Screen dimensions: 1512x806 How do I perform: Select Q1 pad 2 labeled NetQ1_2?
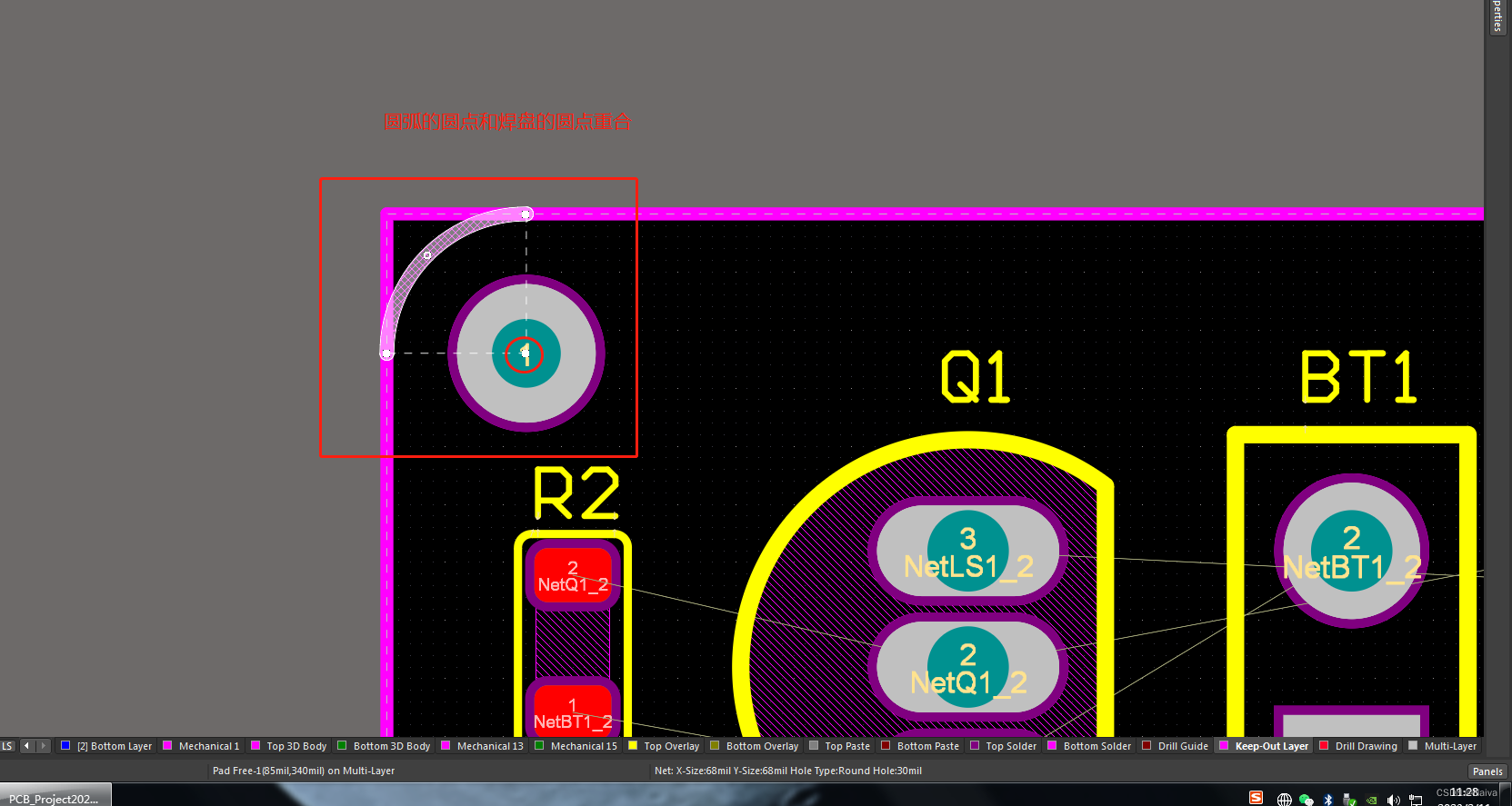pos(967,667)
